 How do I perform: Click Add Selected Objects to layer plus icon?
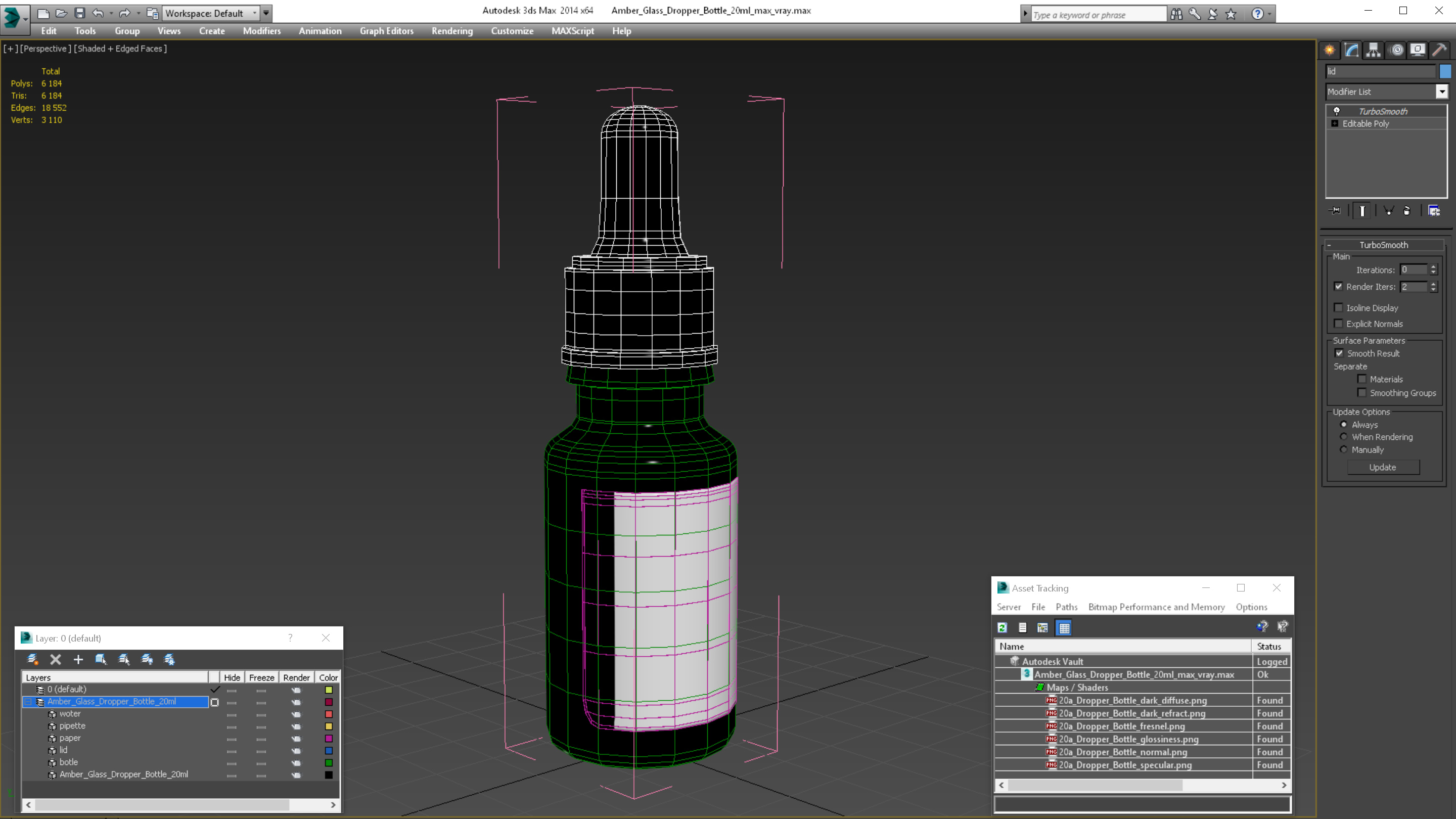tap(78, 659)
